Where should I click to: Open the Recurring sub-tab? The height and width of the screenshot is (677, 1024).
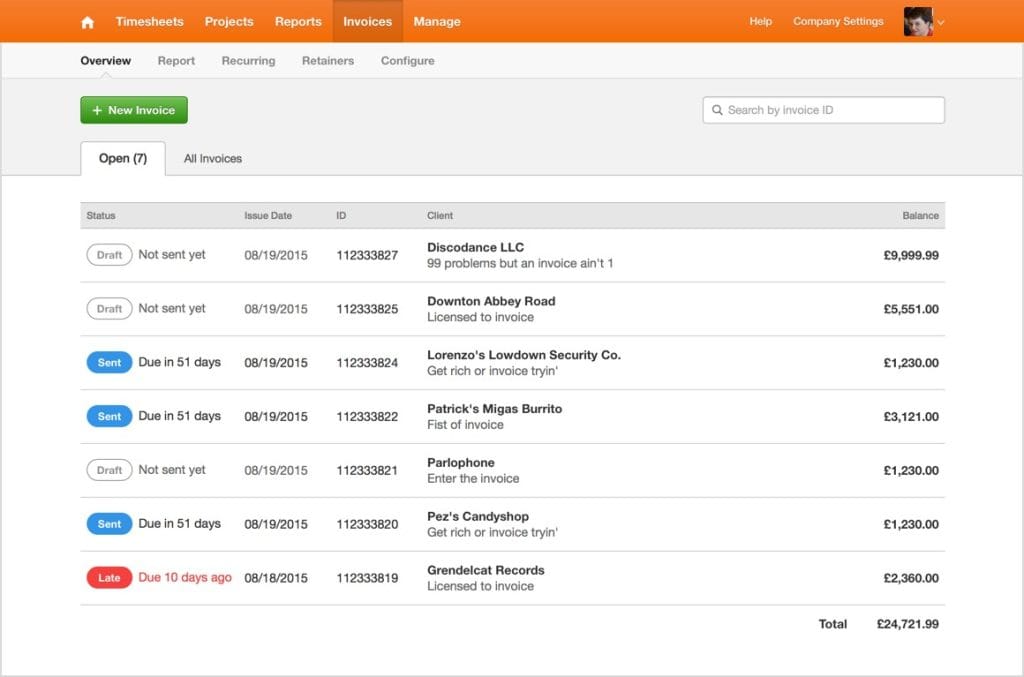248,61
